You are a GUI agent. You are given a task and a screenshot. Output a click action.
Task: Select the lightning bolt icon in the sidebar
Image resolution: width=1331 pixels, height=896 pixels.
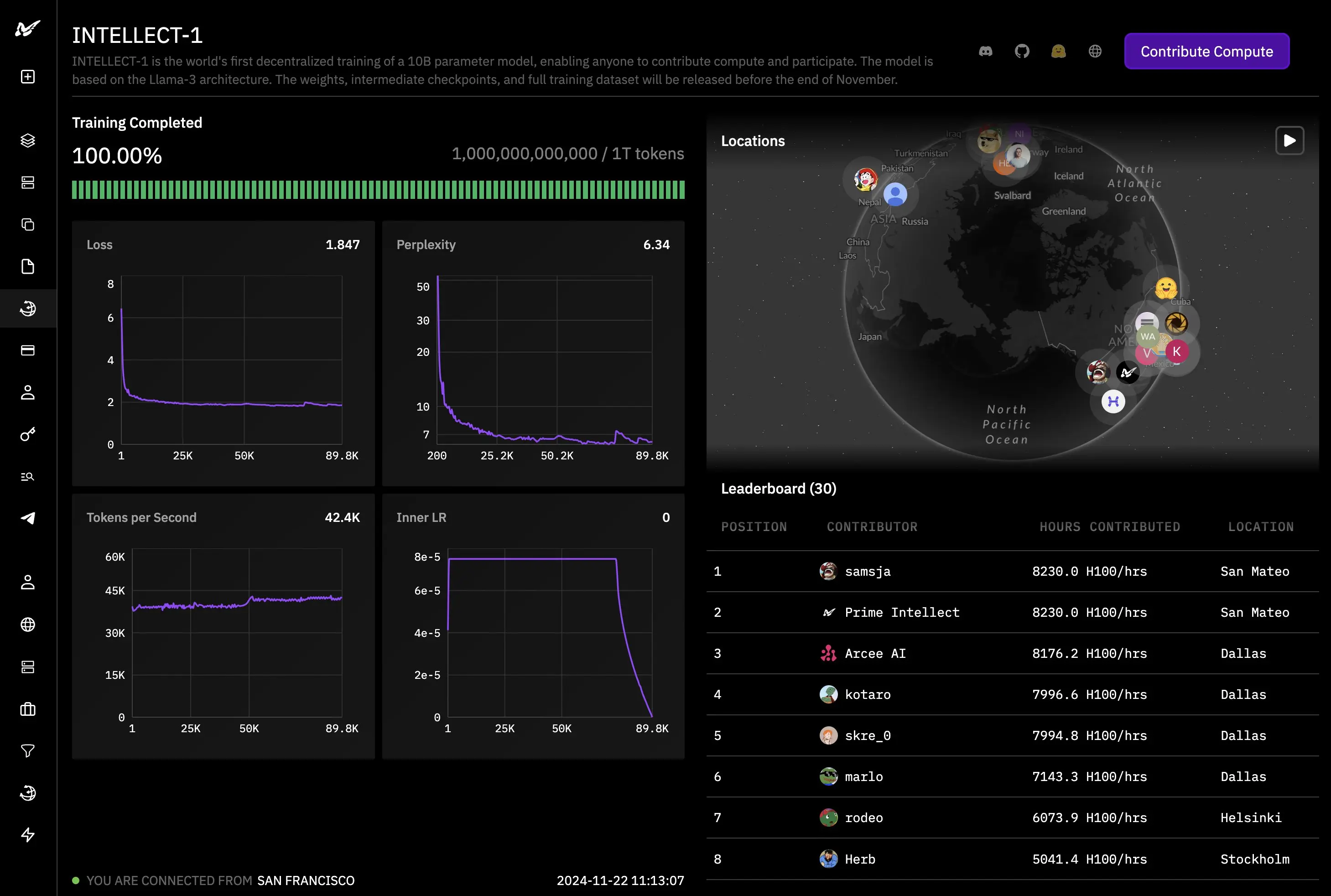(x=27, y=835)
